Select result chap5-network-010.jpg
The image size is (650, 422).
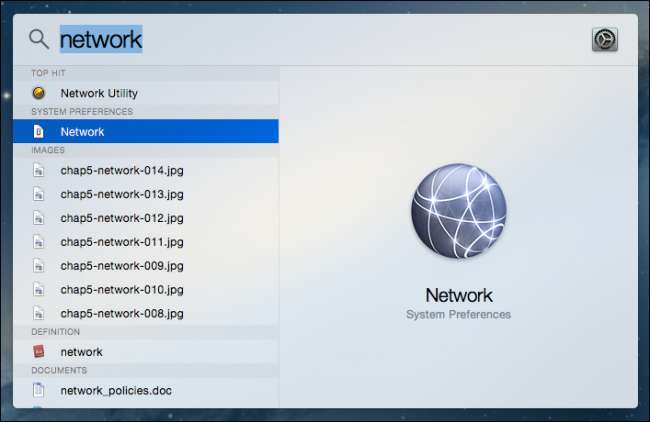(146, 289)
